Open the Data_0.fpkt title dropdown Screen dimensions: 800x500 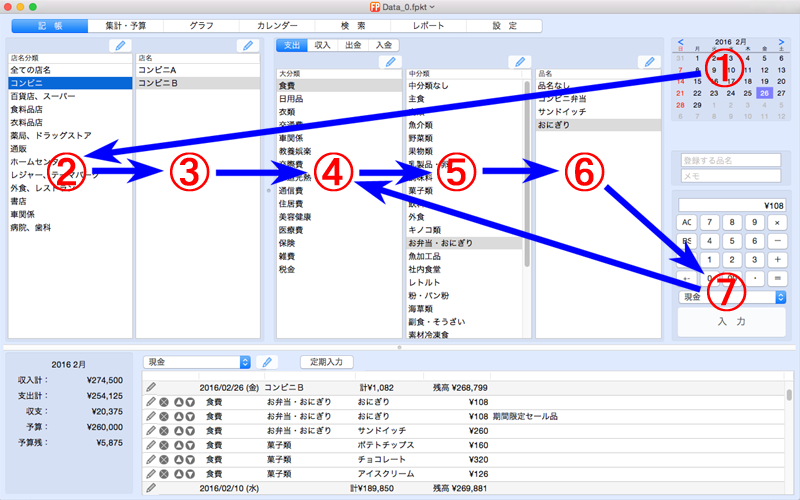click(400, 7)
